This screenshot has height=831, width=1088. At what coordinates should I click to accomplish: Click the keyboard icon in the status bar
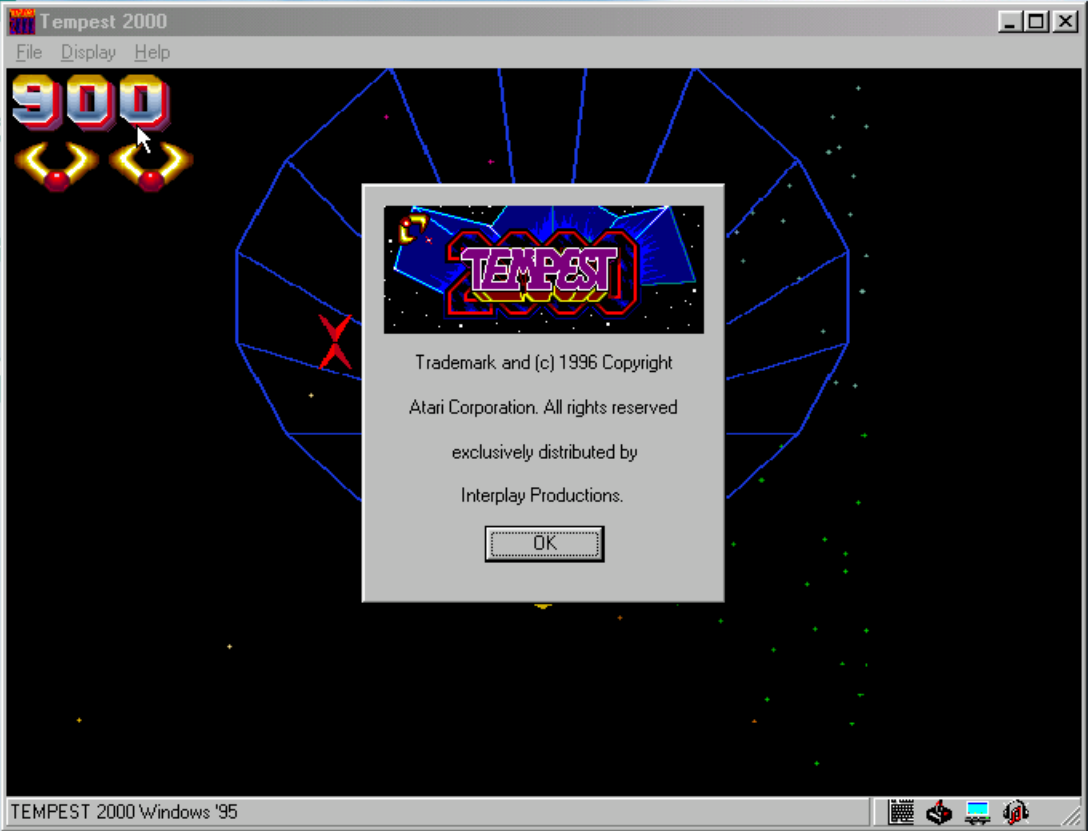[901, 812]
